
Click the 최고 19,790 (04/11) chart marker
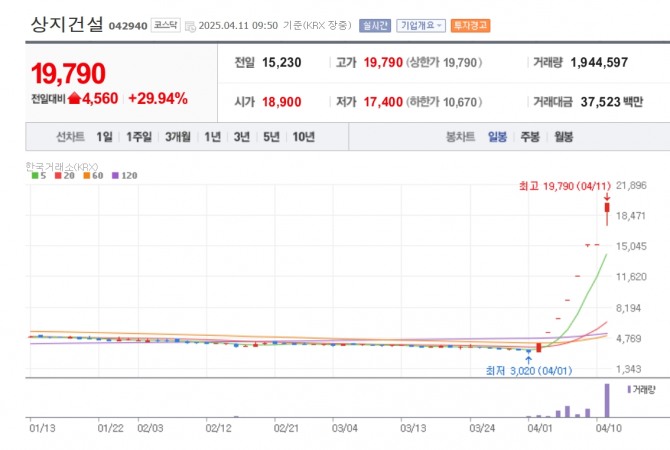(x=565, y=186)
